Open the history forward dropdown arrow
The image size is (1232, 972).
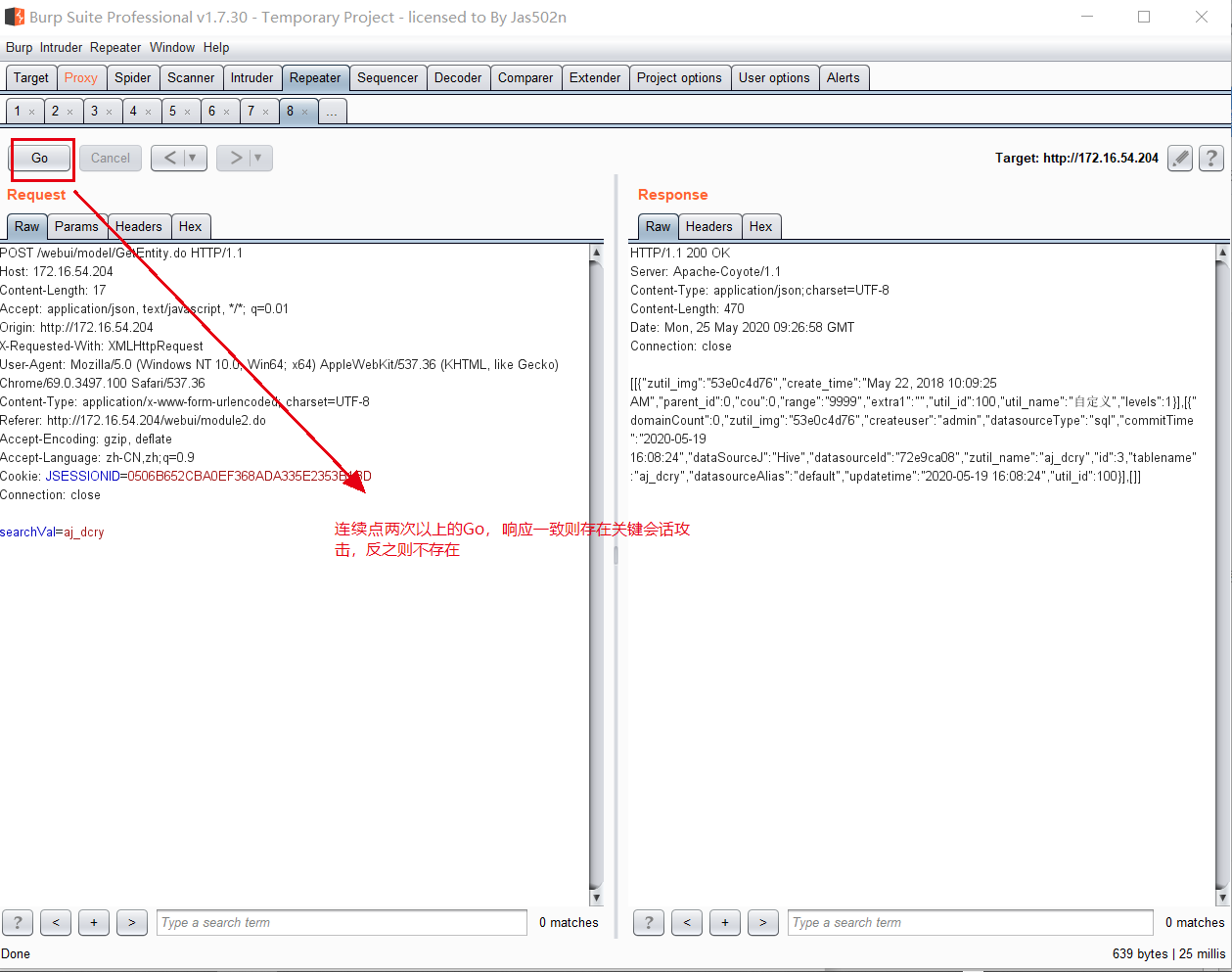[259, 158]
